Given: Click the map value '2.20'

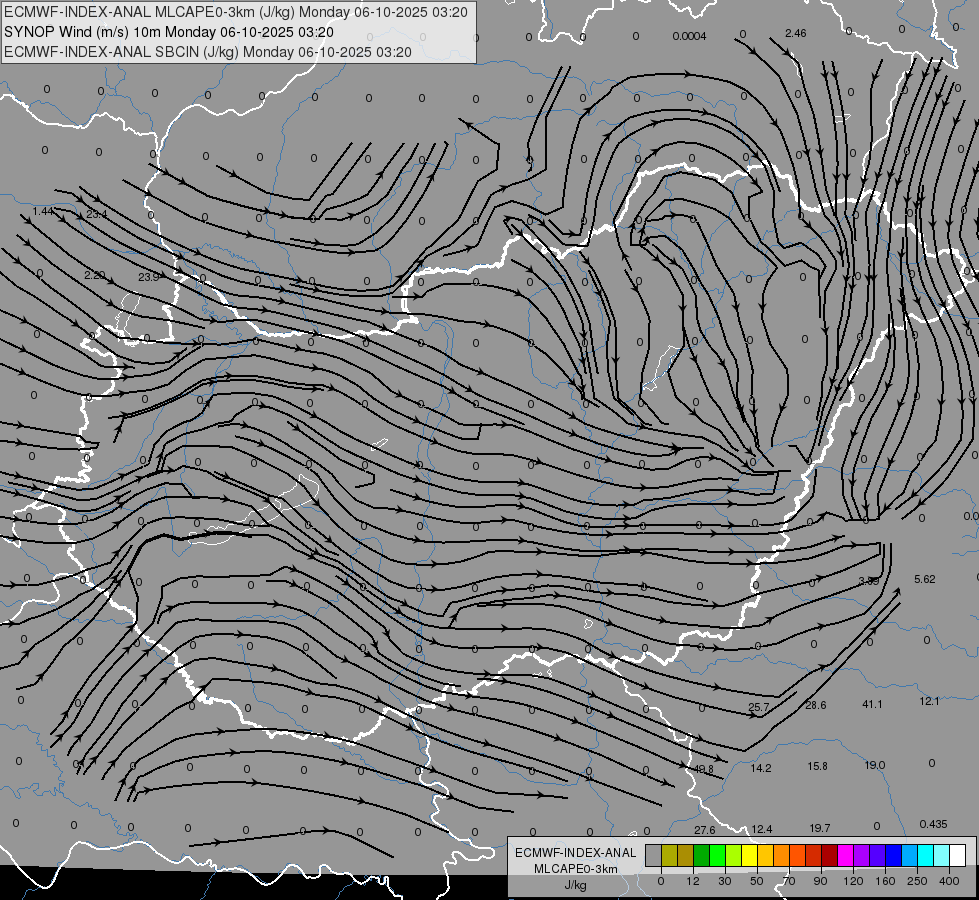Looking at the screenshot, I should (94, 275).
